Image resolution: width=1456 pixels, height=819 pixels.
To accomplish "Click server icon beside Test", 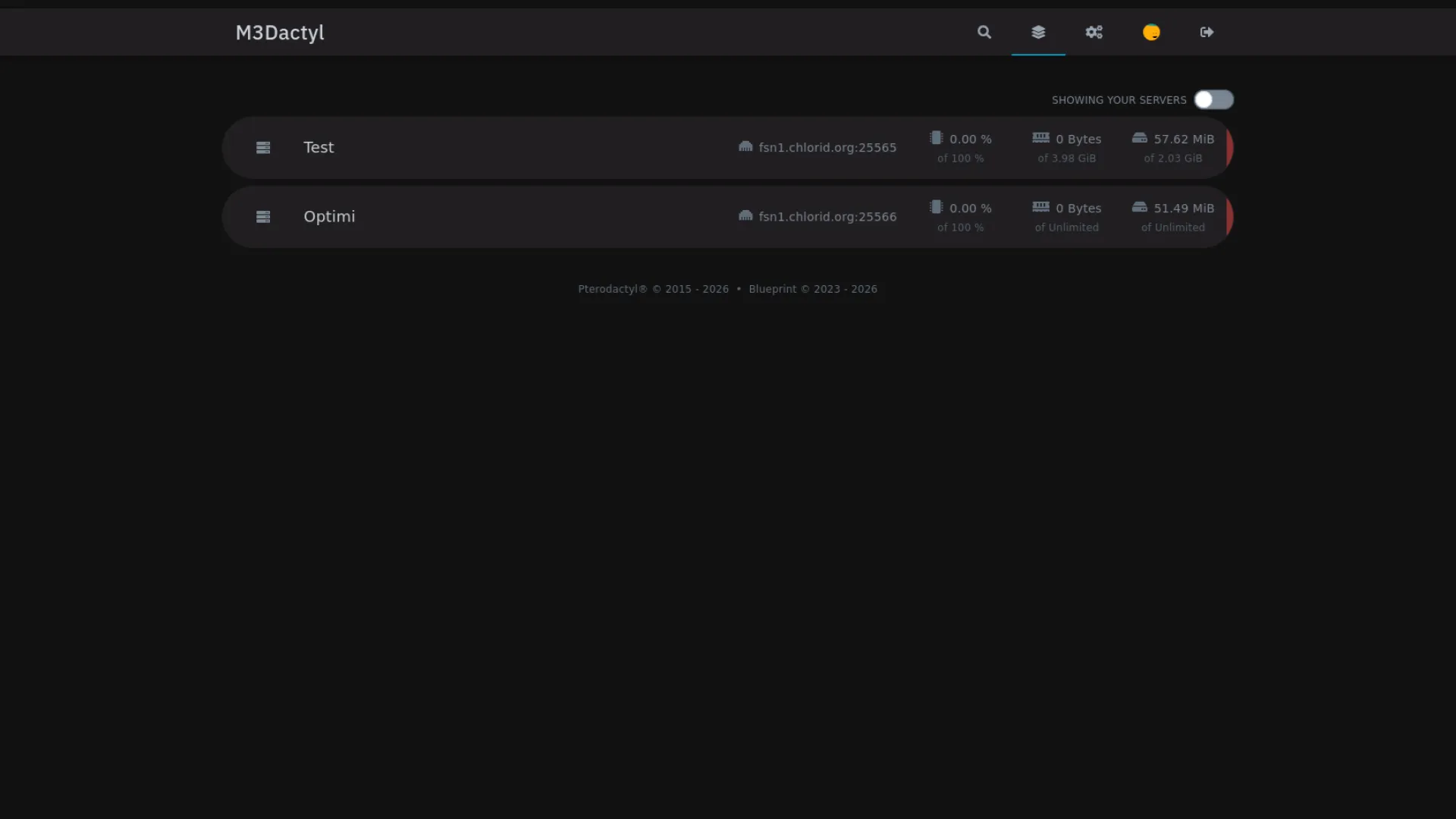I will click(x=263, y=148).
